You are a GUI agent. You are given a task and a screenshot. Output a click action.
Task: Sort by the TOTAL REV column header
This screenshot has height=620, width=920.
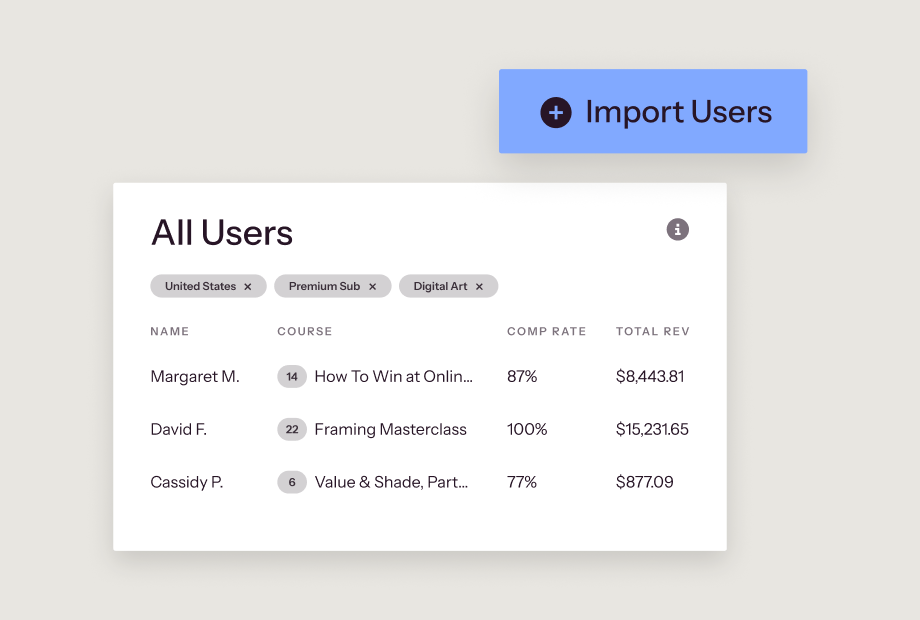(652, 331)
